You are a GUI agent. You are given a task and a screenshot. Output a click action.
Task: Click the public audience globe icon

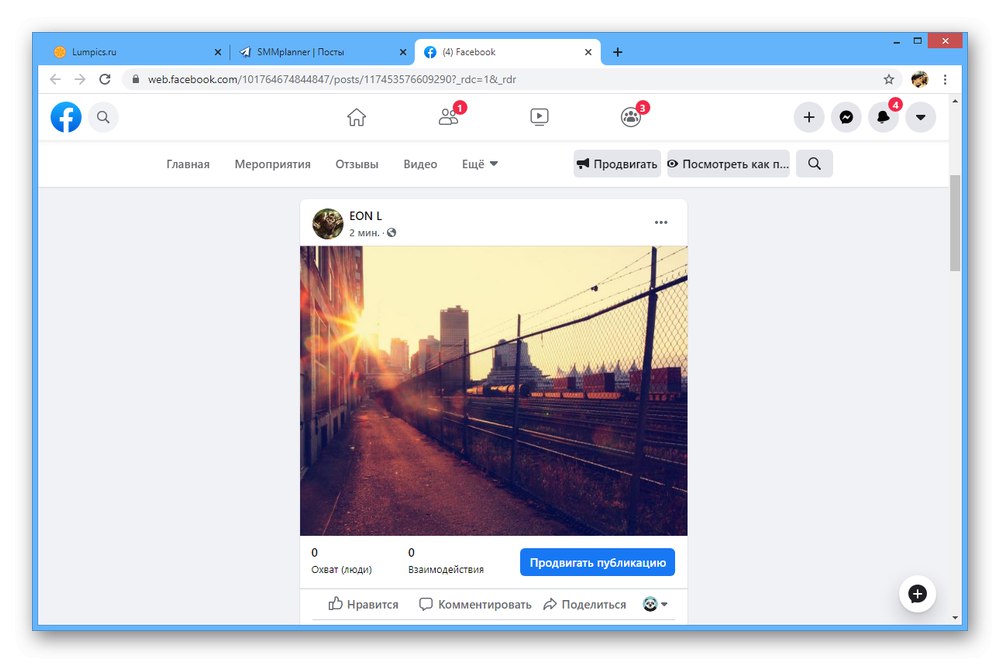click(x=392, y=233)
